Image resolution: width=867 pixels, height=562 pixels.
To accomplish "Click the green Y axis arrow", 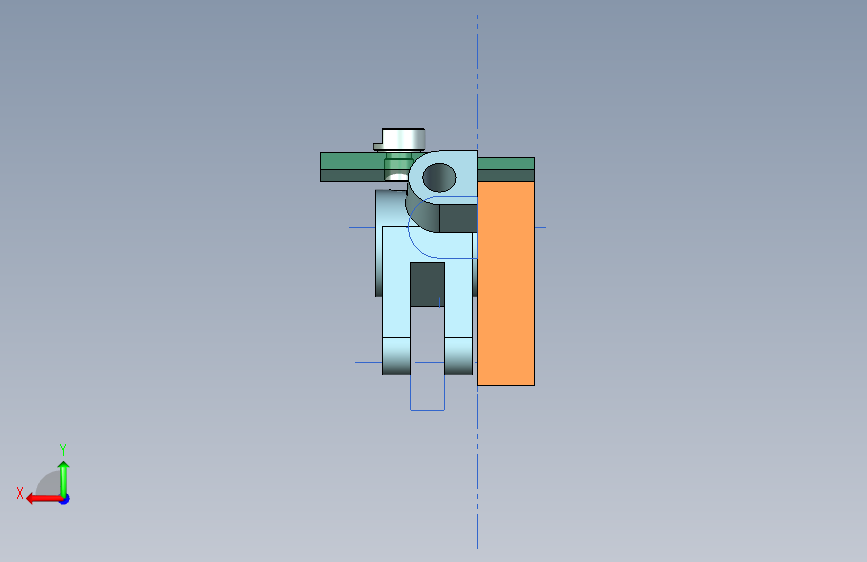I will click(64, 478).
